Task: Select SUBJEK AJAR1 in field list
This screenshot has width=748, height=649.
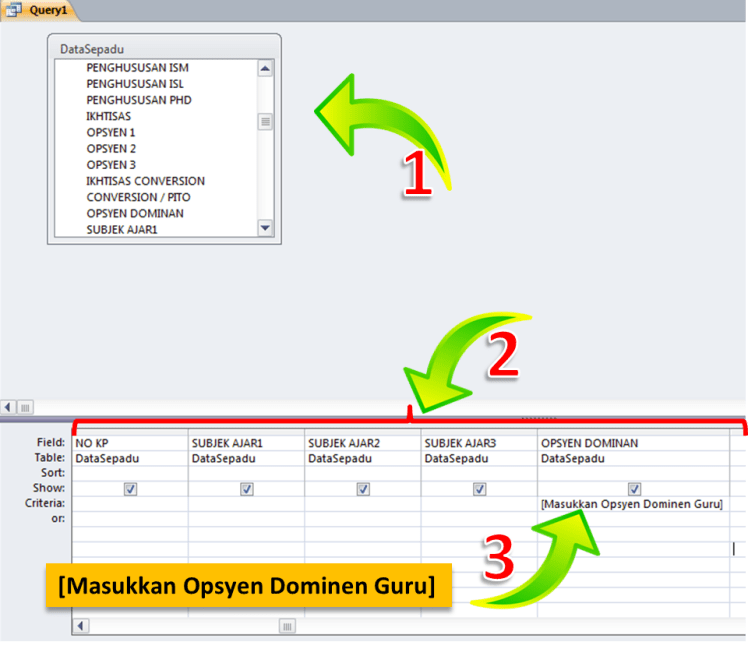Action: coord(122,229)
